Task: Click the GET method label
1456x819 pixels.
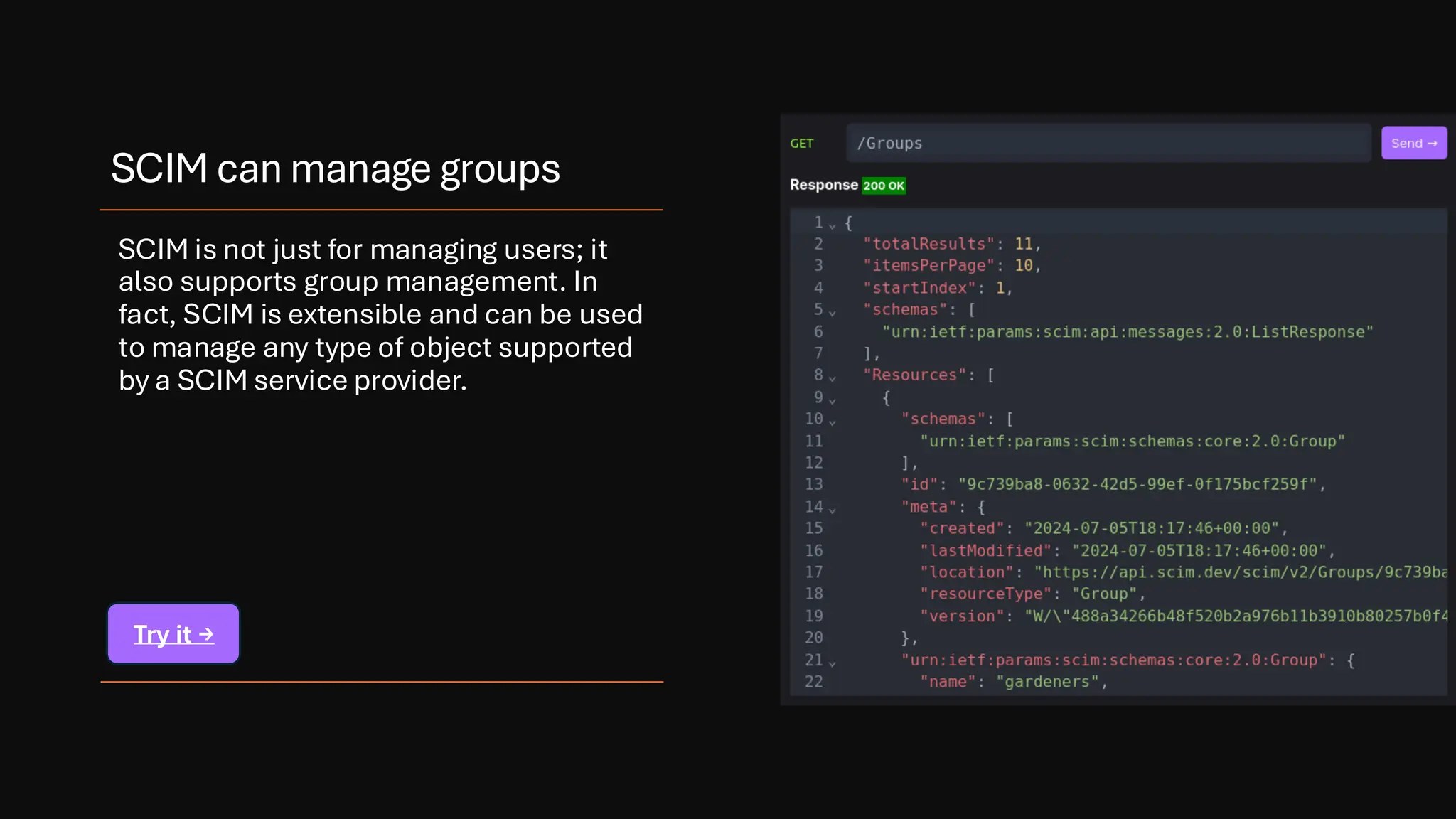Action: click(801, 144)
